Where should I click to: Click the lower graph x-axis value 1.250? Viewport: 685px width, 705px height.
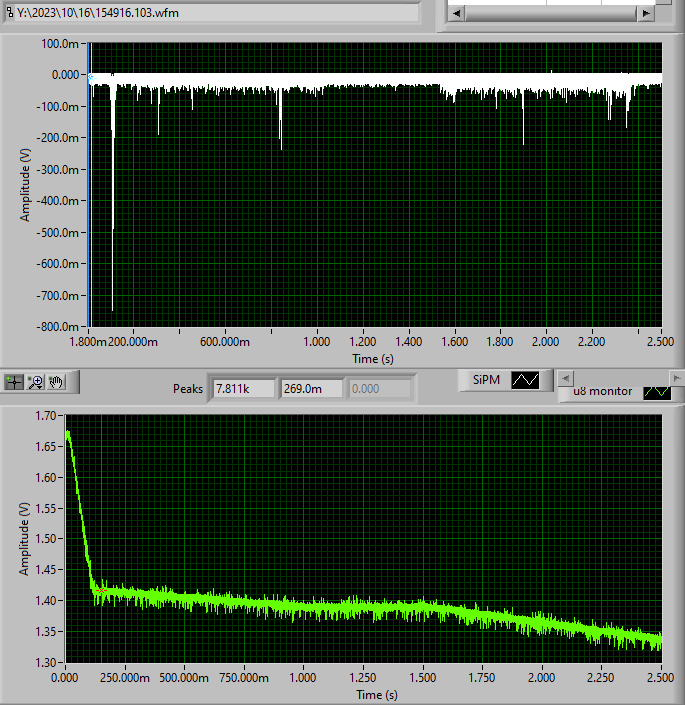click(x=363, y=678)
